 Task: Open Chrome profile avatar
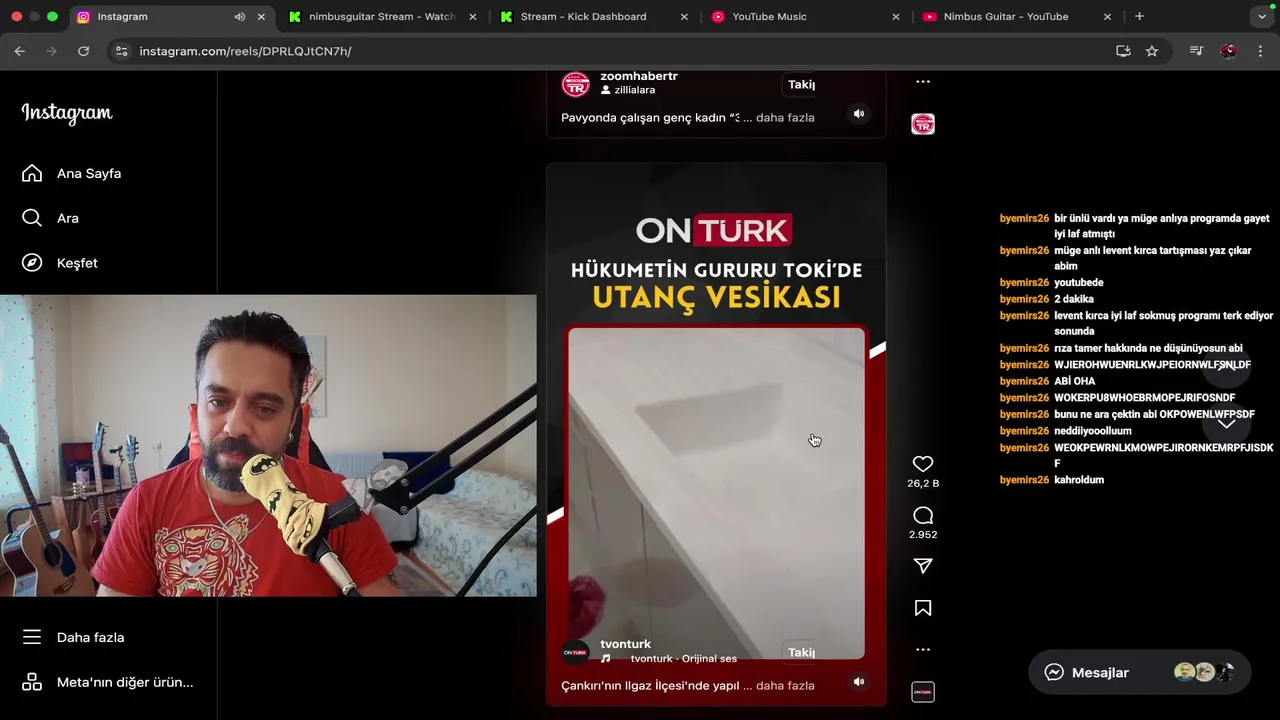[x=1229, y=51]
